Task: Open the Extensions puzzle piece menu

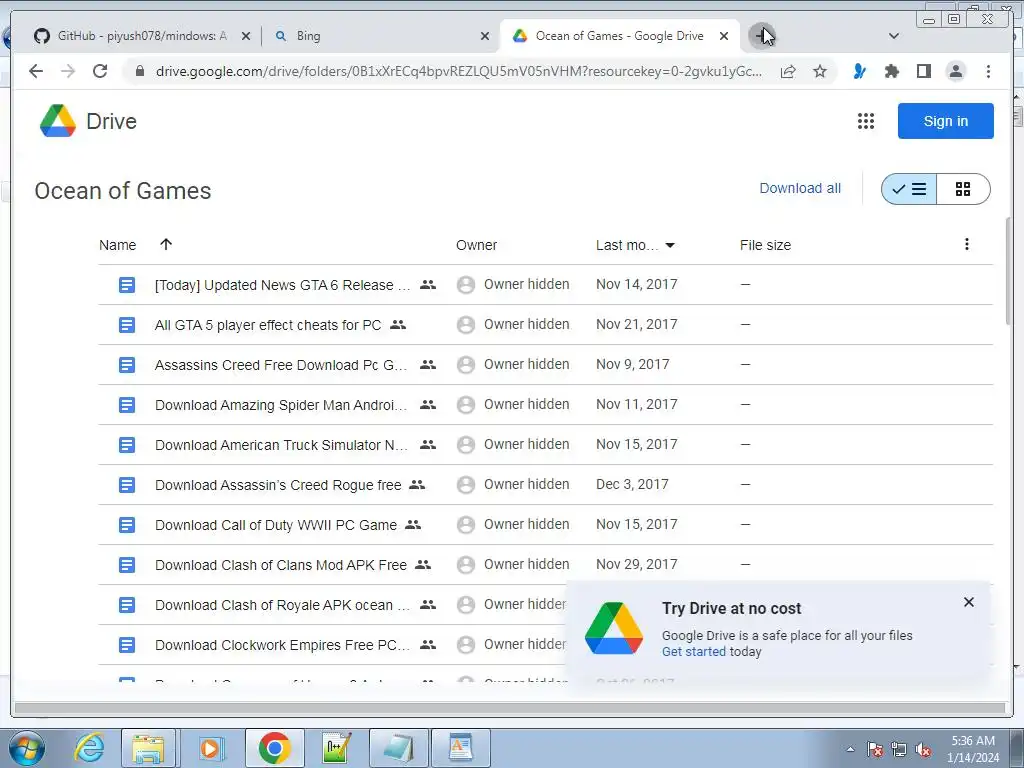Action: click(891, 71)
